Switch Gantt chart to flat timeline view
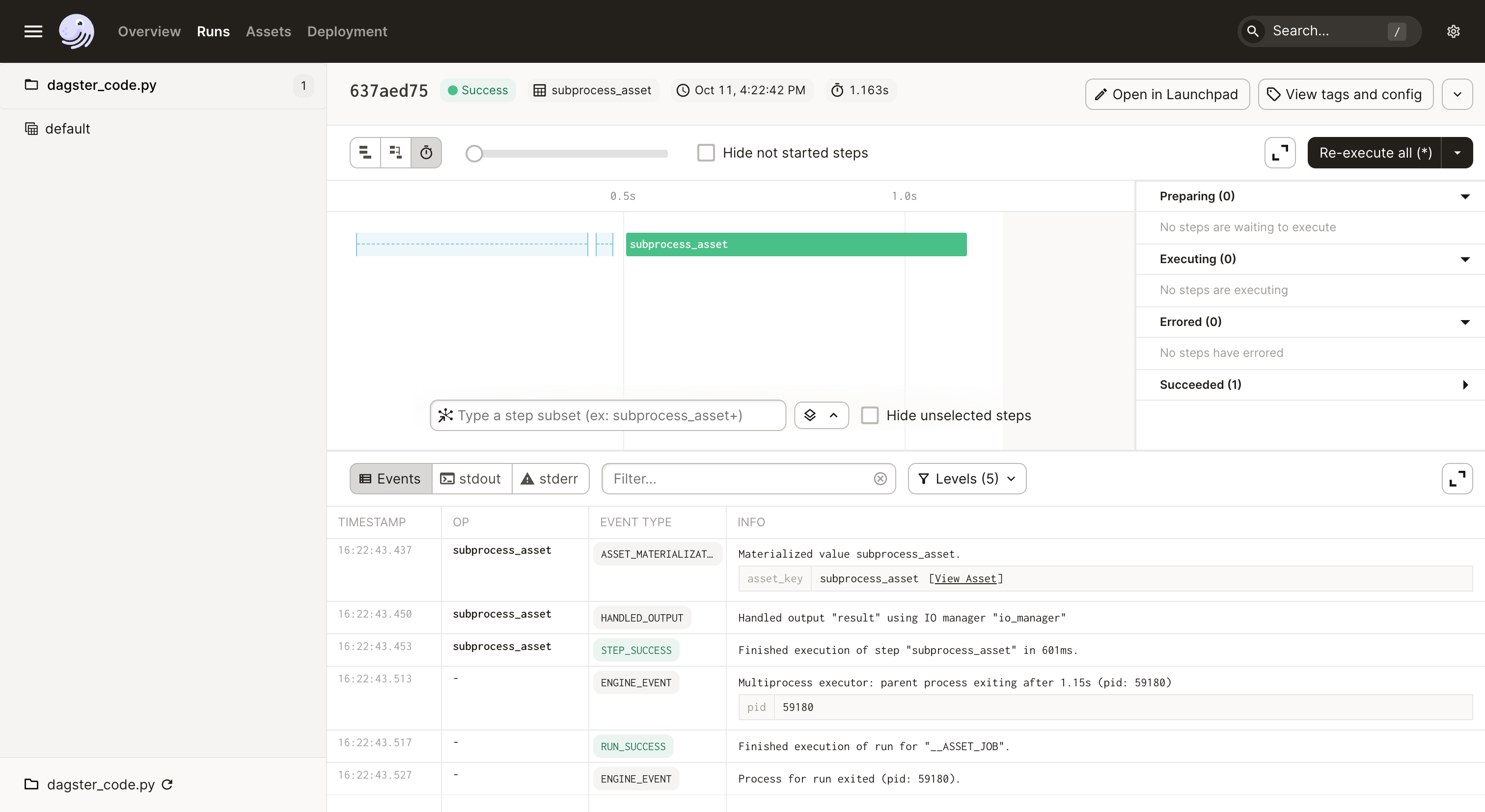 (364, 152)
